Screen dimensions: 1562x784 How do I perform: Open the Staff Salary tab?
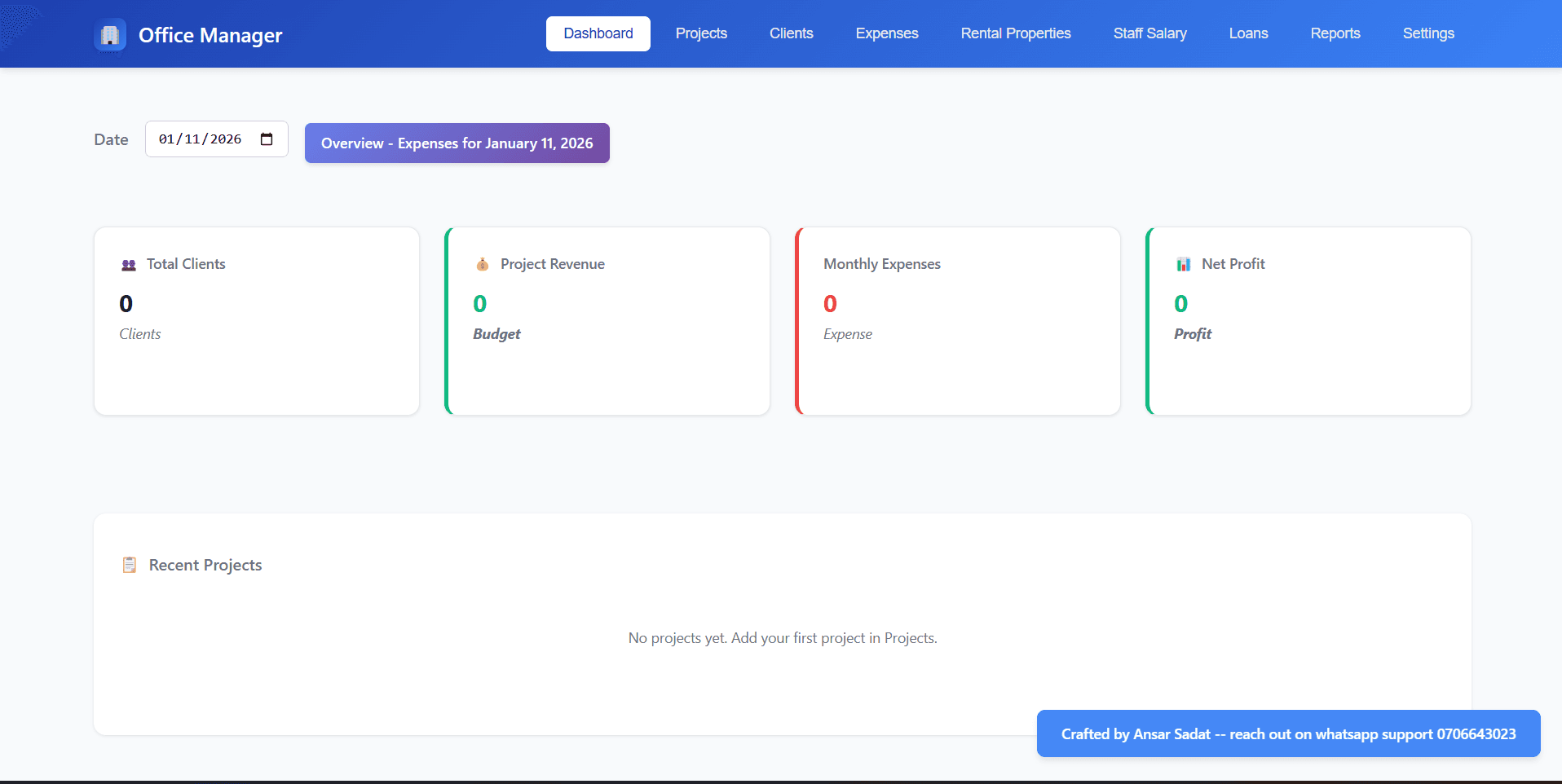(1150, 33)
